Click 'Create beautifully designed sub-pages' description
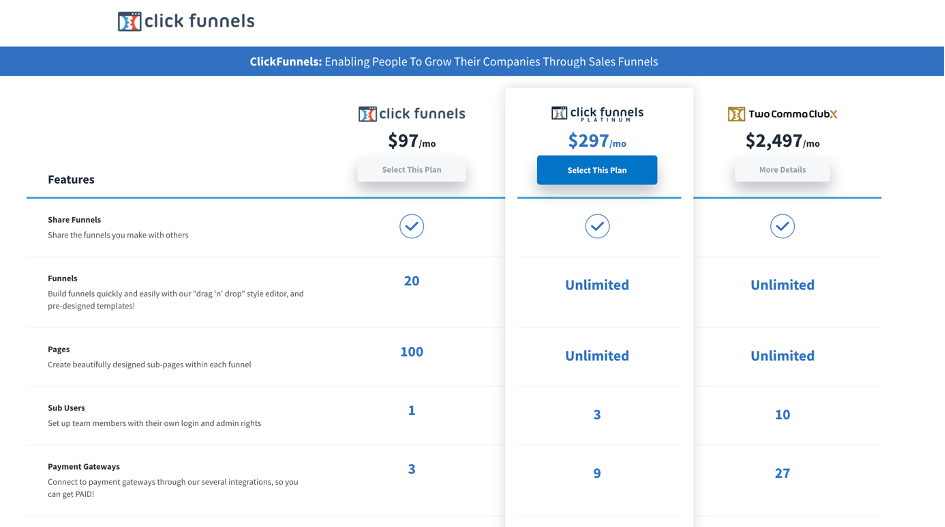This screenshot has height=527, width=945. tap(149, 365)
